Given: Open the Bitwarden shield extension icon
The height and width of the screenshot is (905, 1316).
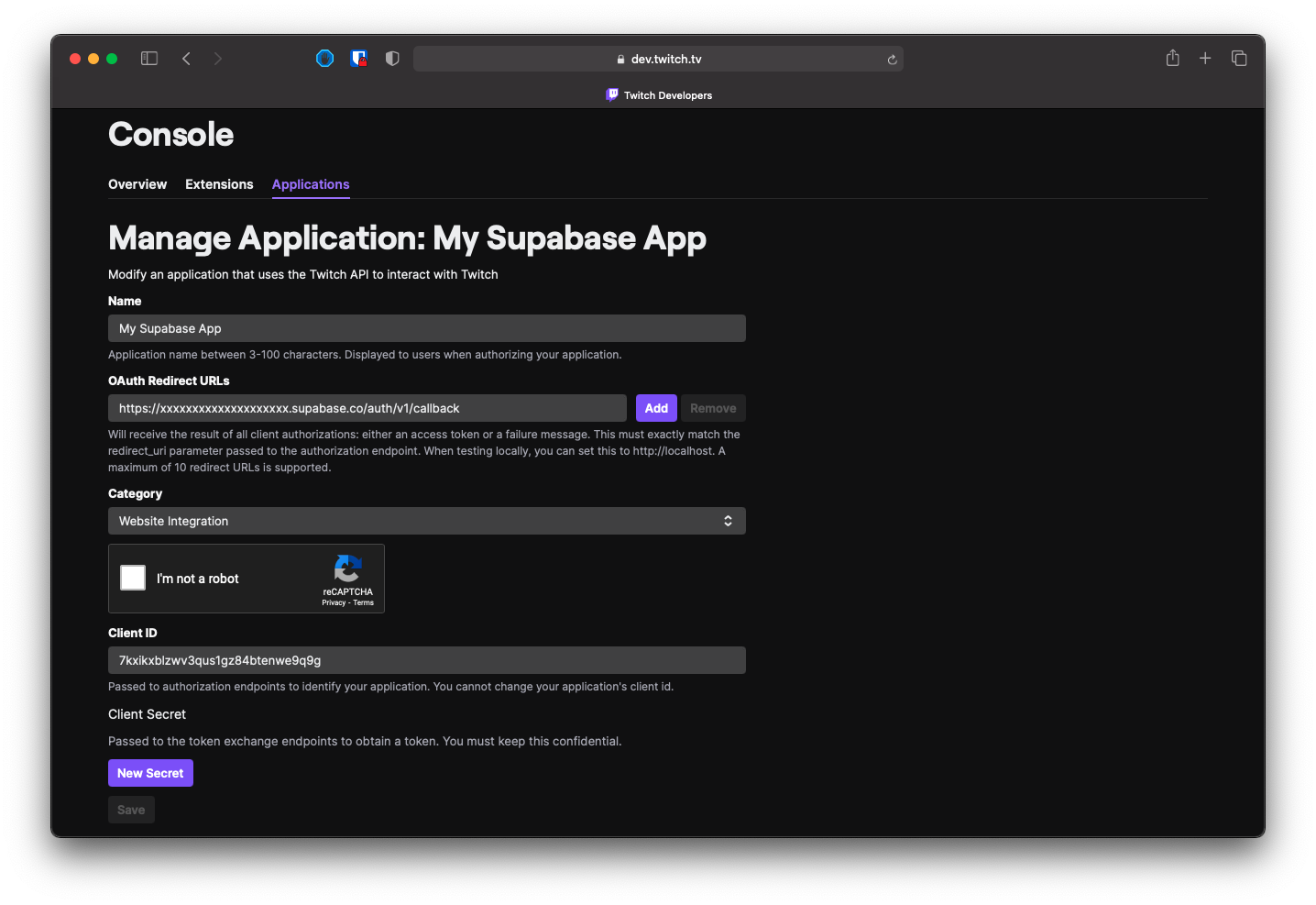Looking at the screenshot, I should 358,59.
